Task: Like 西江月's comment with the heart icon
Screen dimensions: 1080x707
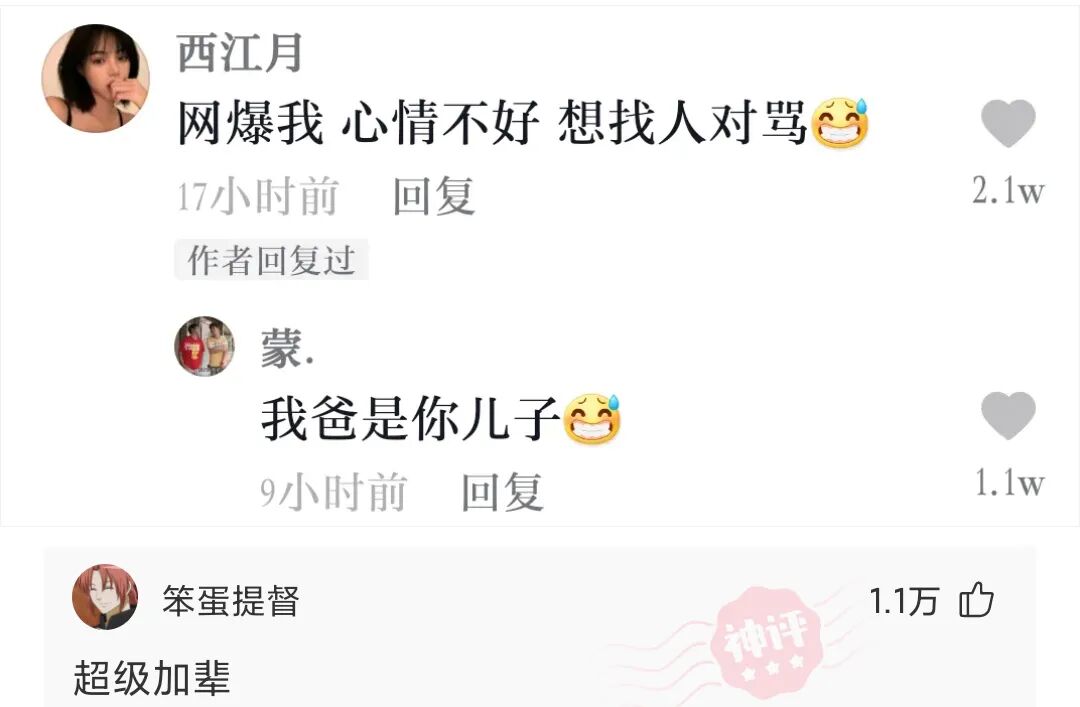Action: pos(1008,123)
